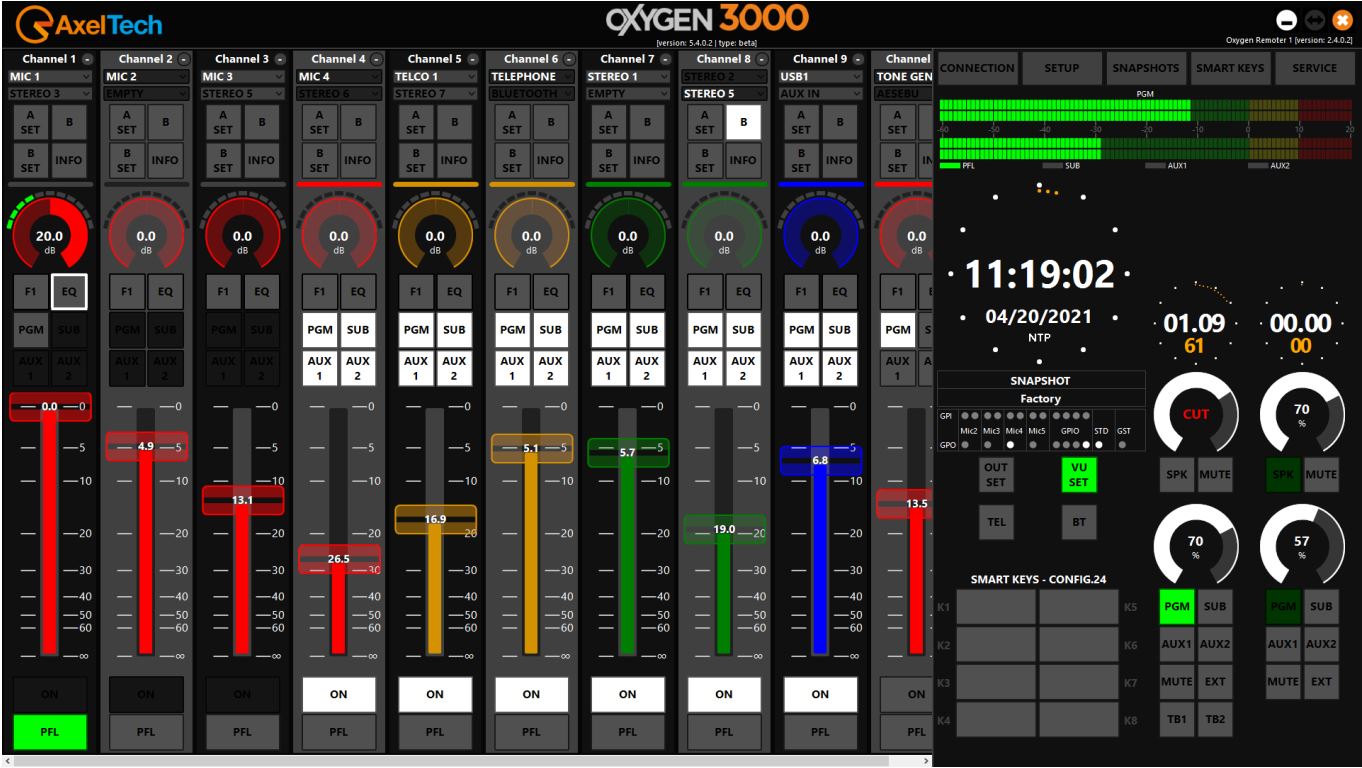Click the monitor knob showing 57 %
The image size is (1362, 768).
pyautogui.click(x=1302, y=547)
